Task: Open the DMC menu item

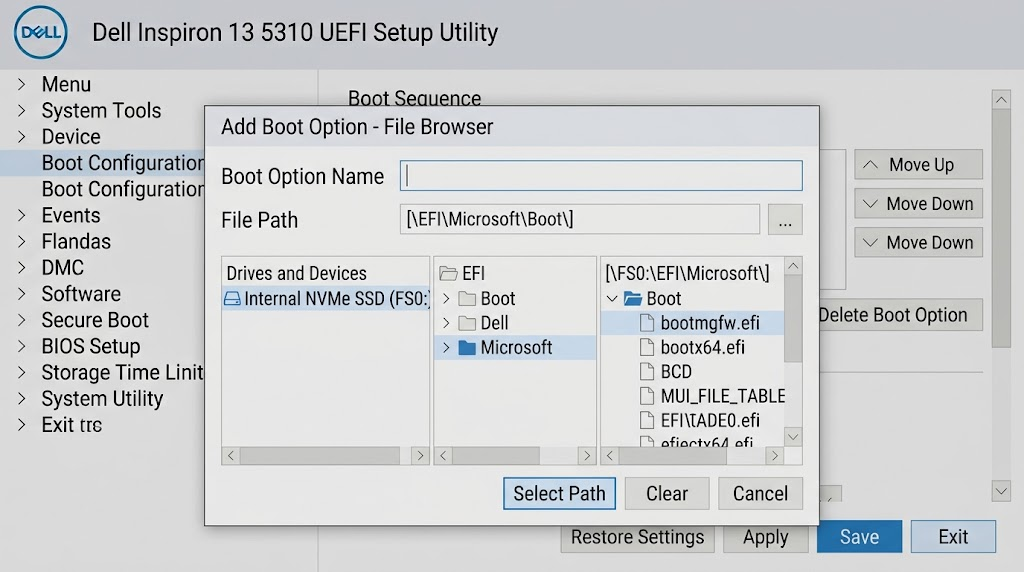Action: pos(63,268)
